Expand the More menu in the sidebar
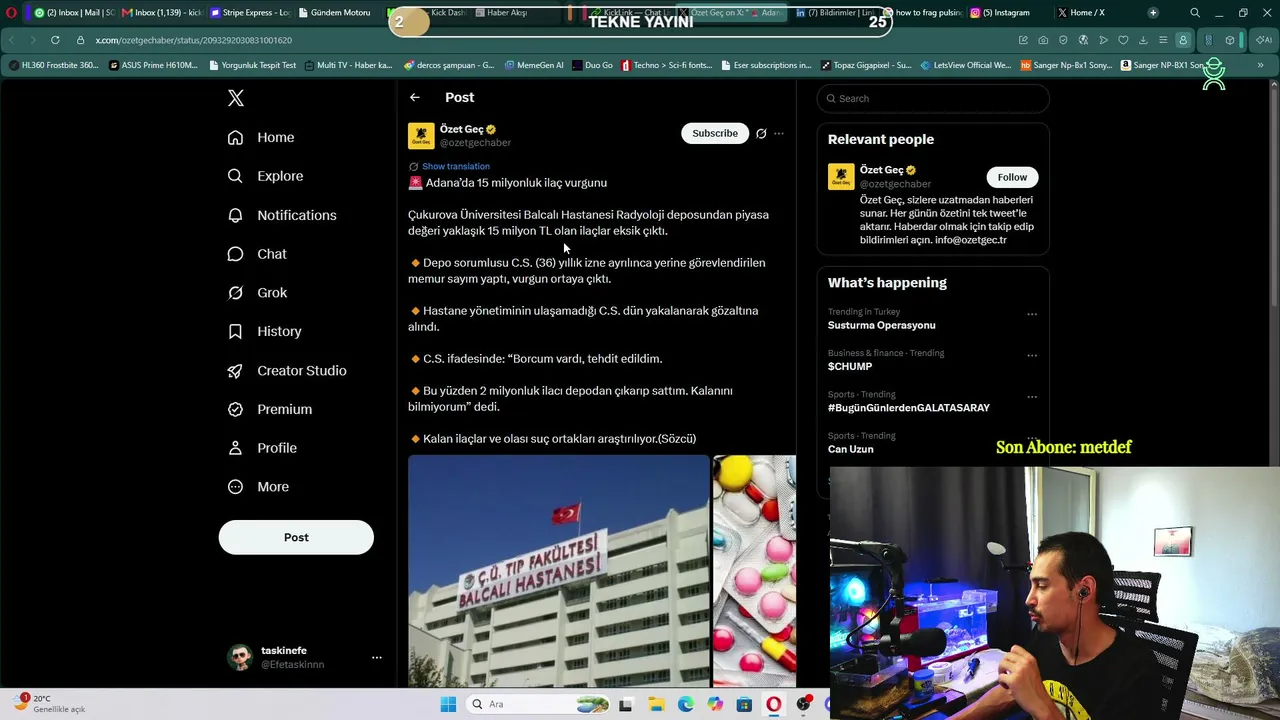The width and height of the screenshot is (1280, 720). tap(258, 487)
